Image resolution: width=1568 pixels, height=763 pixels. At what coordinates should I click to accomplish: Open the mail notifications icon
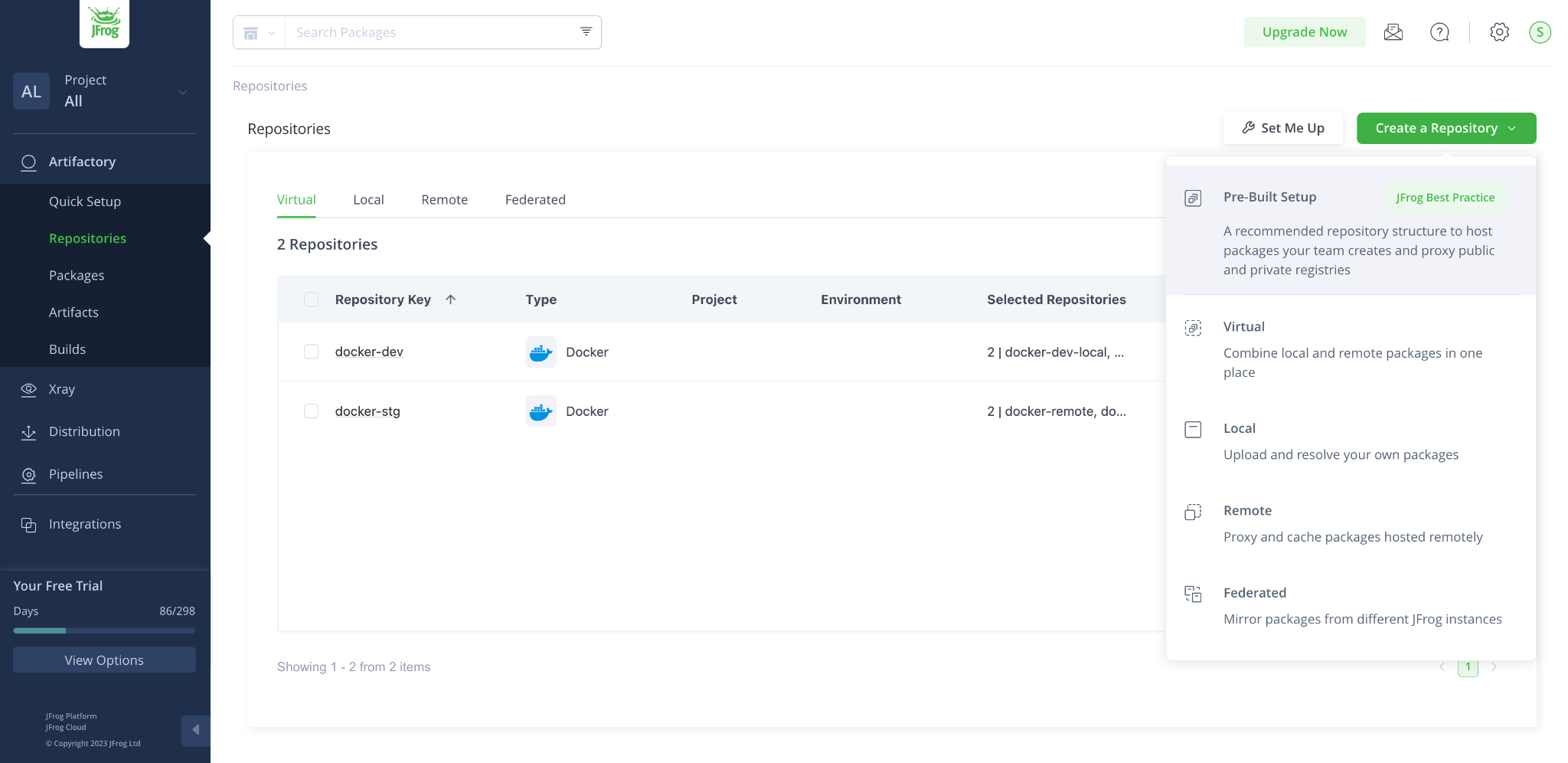click(x=1393, y=32)
